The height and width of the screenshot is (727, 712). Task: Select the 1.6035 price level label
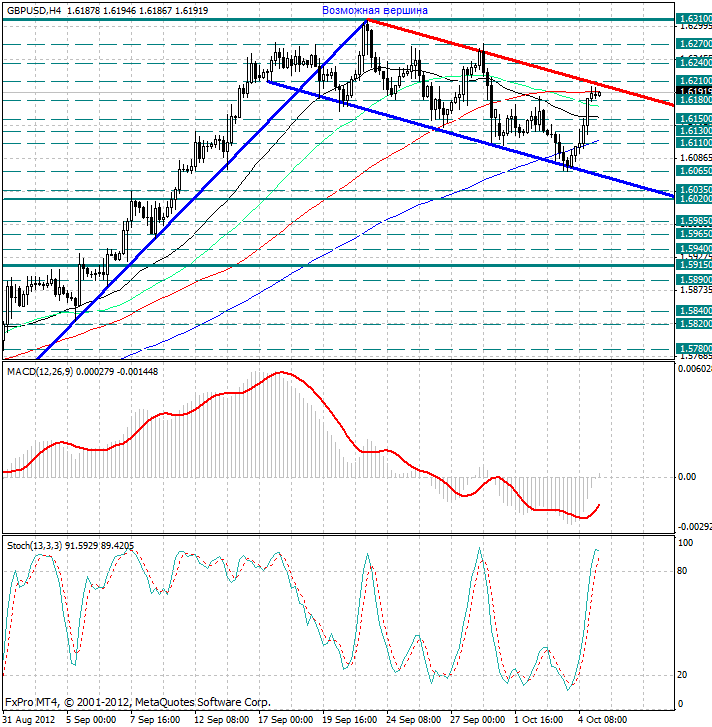(694, 190)
